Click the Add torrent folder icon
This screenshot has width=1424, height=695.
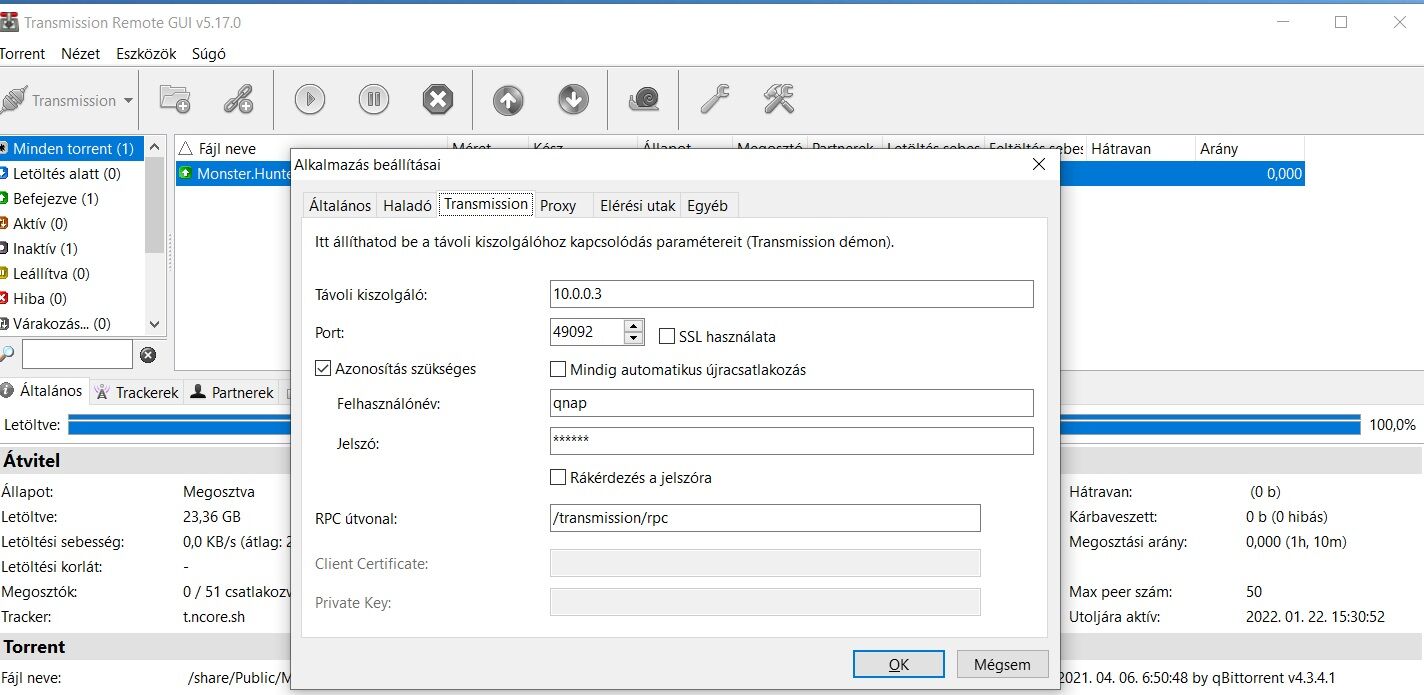click(x=175, y=99)
